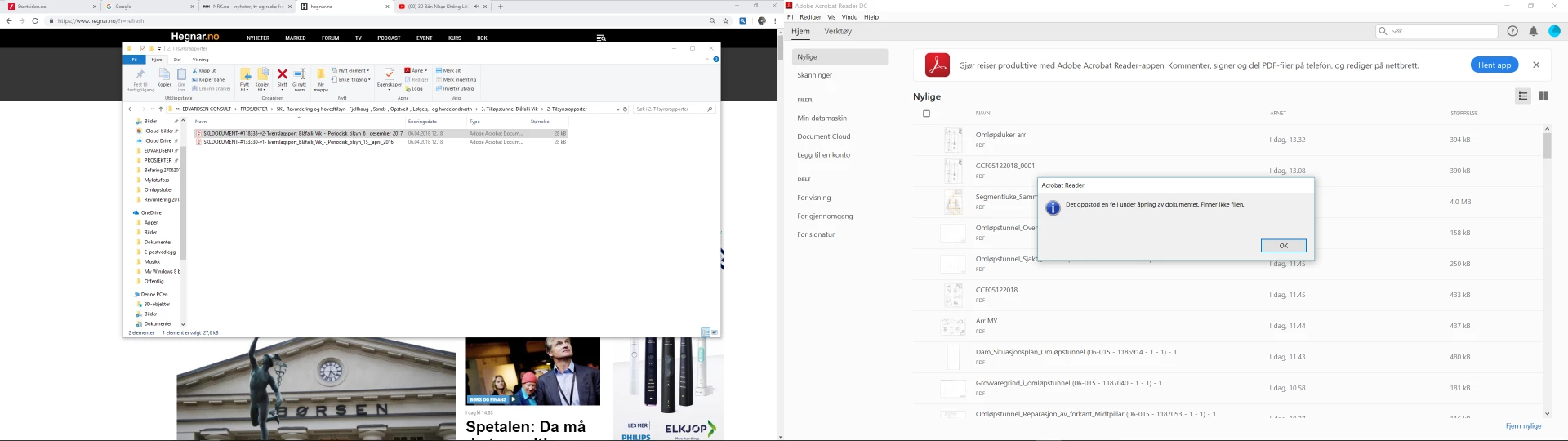
Task: Refresh the Explorer folder view
Action: click(626, 109)
